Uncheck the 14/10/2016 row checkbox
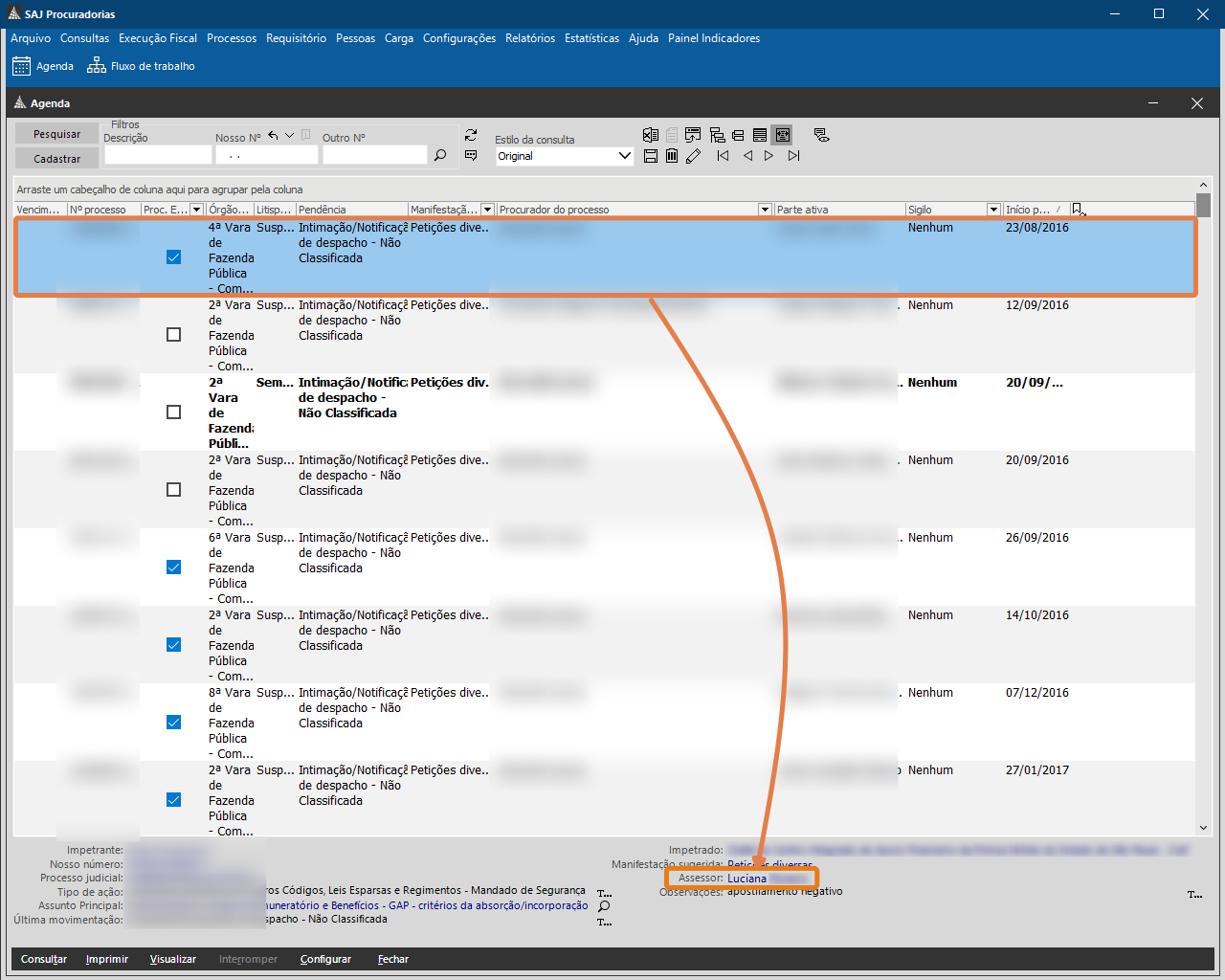 pyautogui.click(x=173, y=645)
